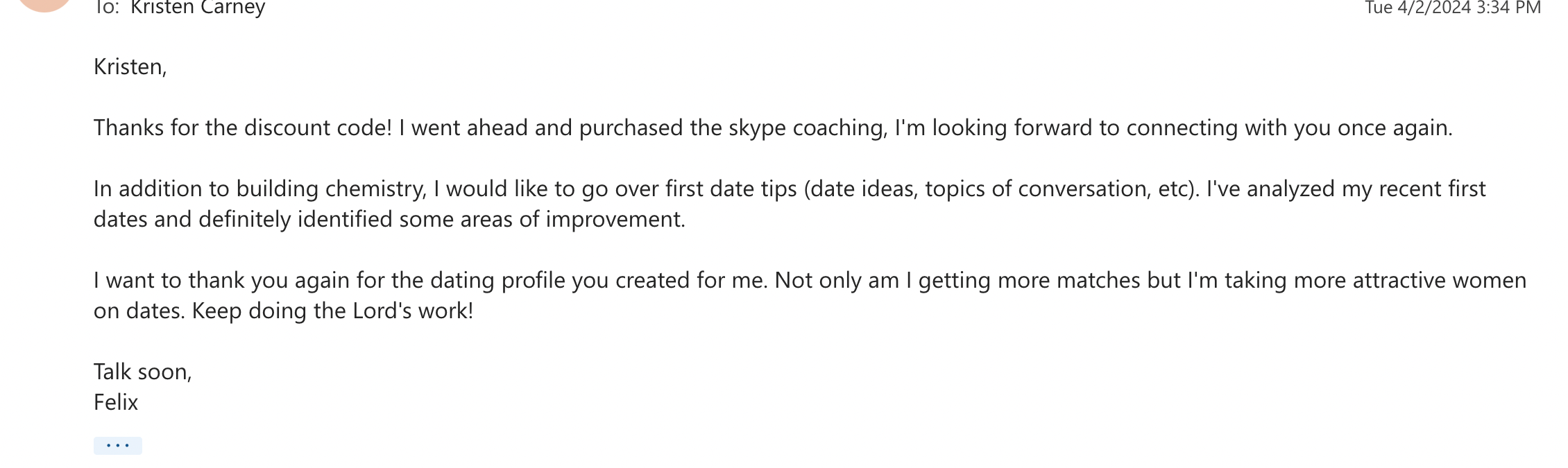The height and width of the screenshot is (468, 1568).
Task: Expand the collapsed message ellipsis button
Action: pos(117,446)
